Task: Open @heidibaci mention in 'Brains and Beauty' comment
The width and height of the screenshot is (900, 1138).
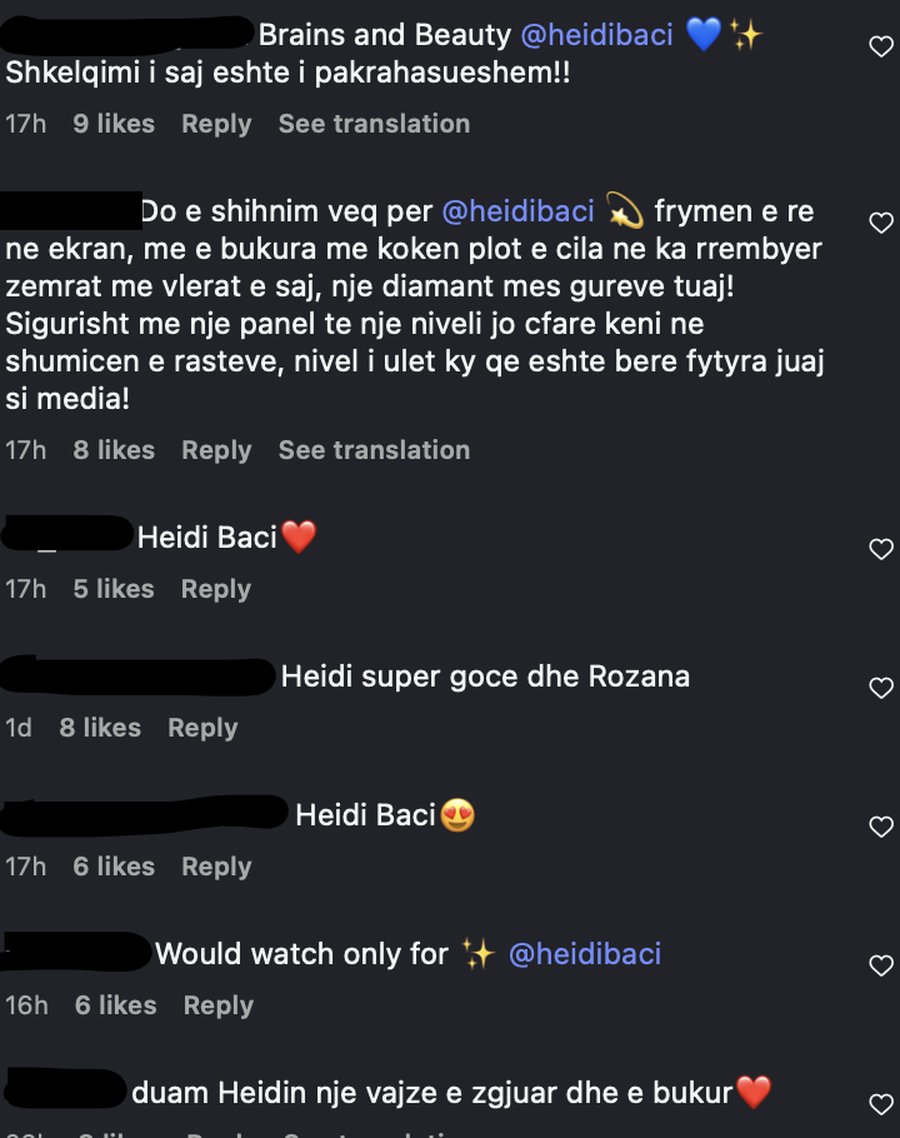Action: [597, 35]
